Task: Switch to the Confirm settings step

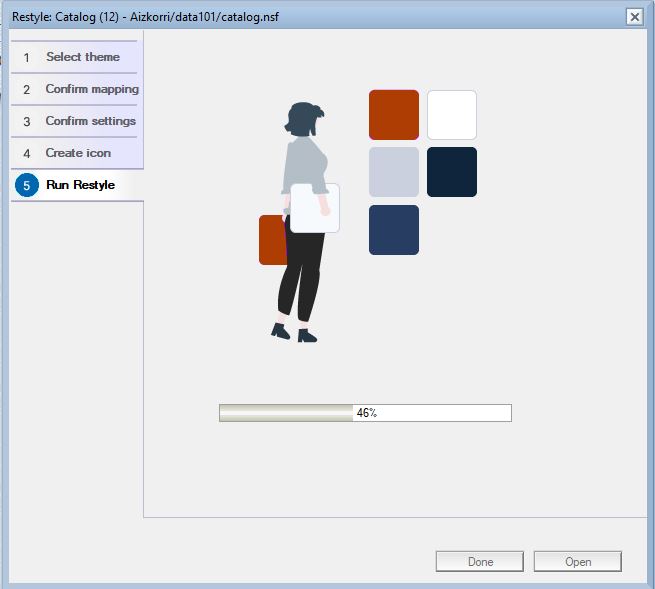Action: [90, 121]
